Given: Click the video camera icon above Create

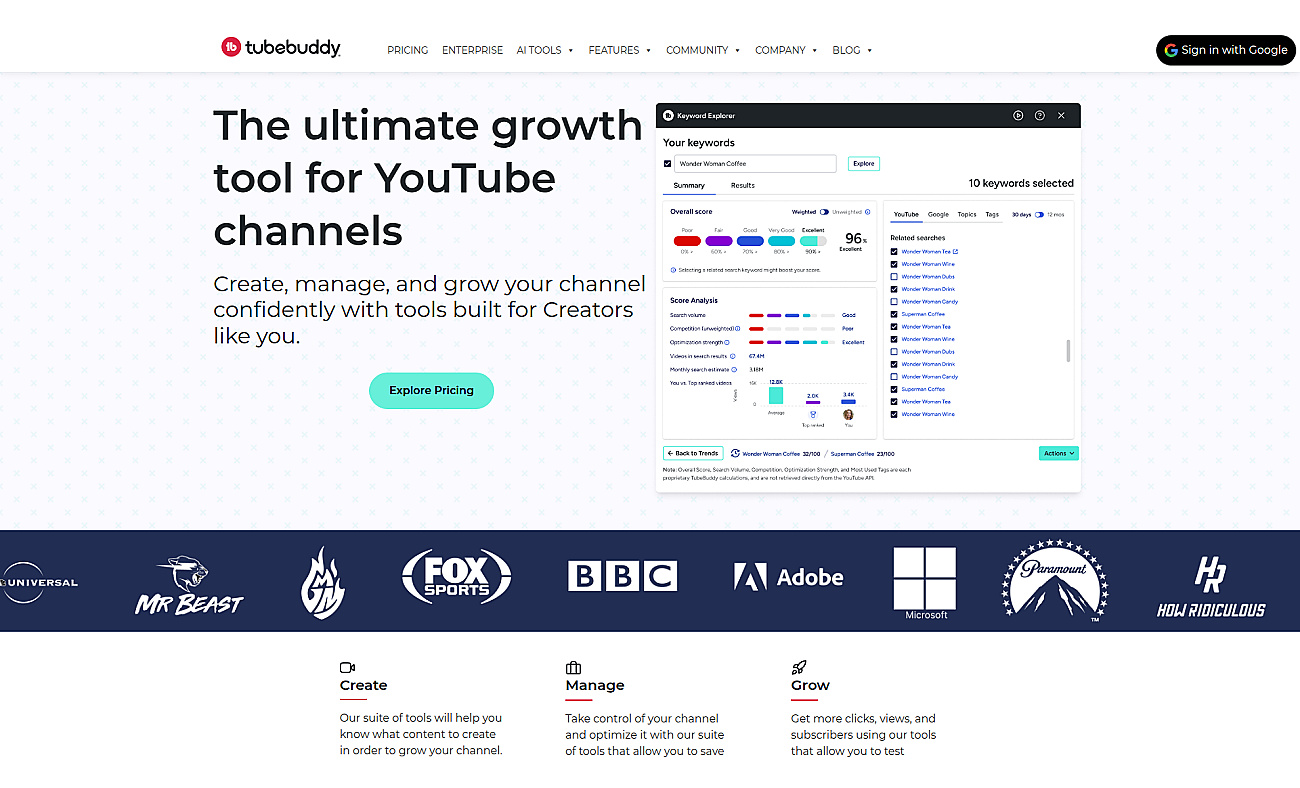Looking at the screenshot, I should pyautogui.click(x=348, y=667).
